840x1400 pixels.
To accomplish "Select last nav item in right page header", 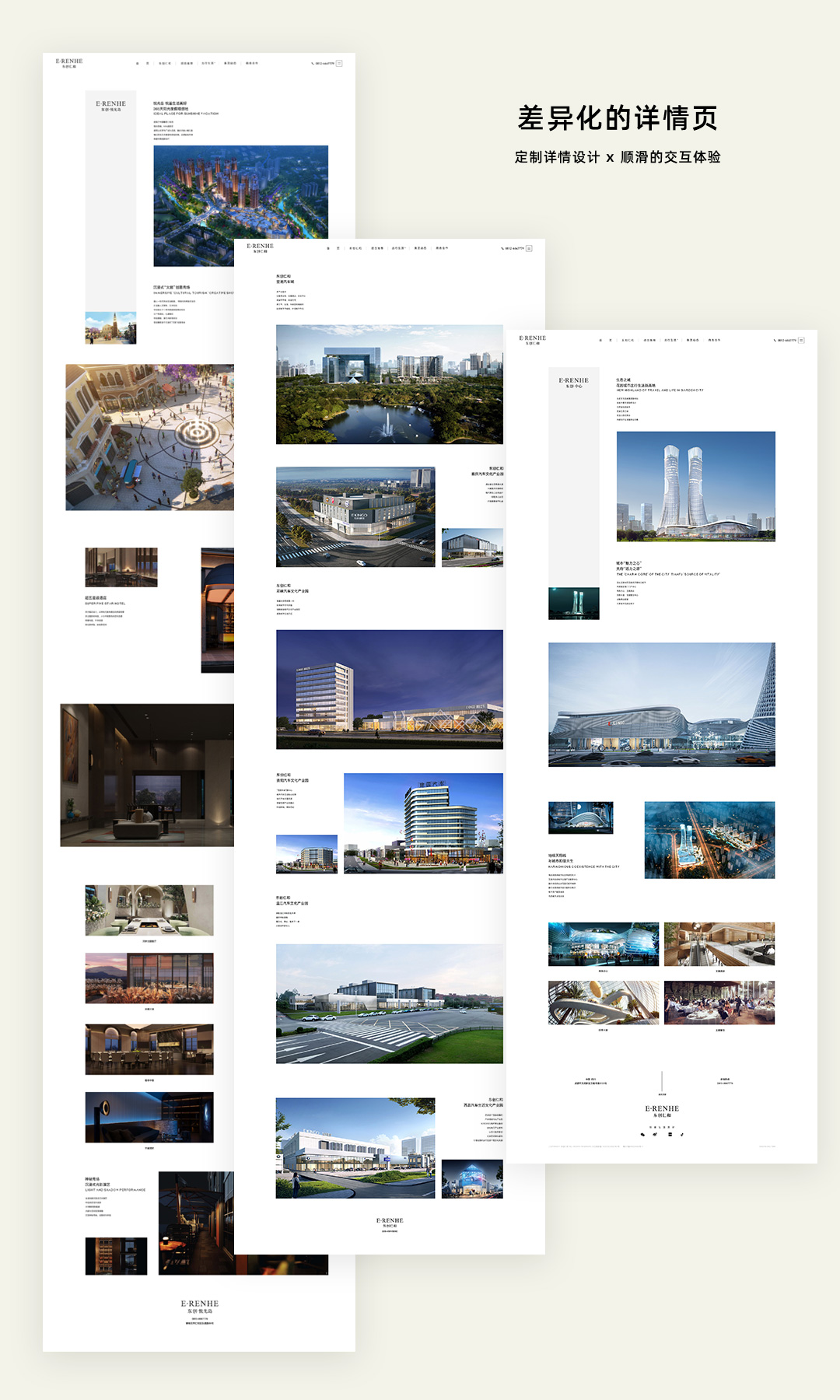I will (x=714, y=341).
